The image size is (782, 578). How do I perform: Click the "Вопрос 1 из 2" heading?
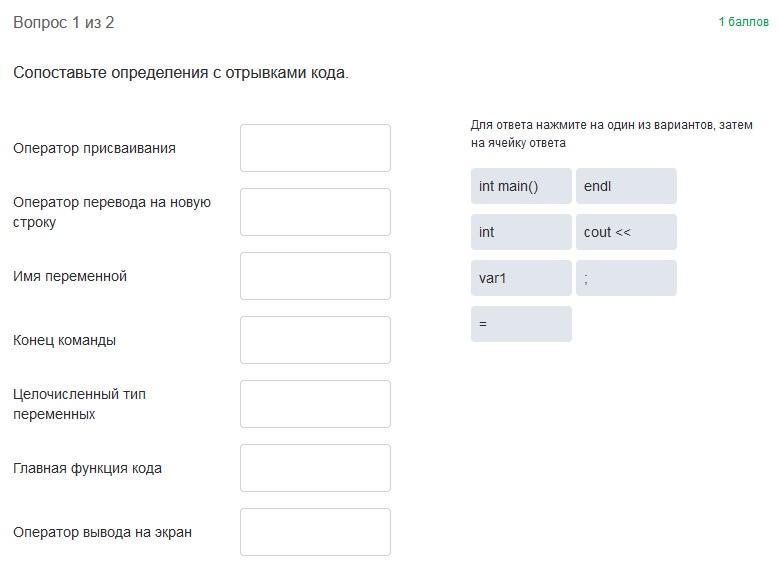64,22
